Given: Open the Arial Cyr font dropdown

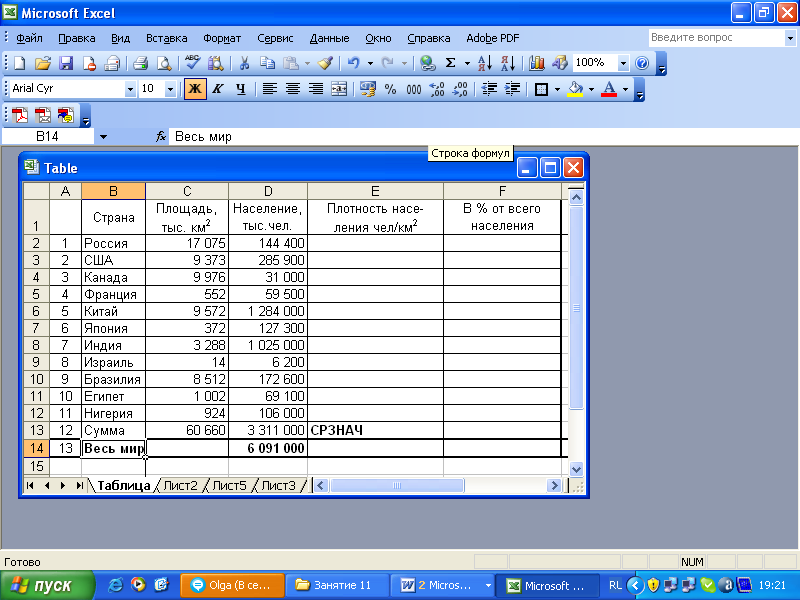Looking at the screenshot, I should click(130, 89).
